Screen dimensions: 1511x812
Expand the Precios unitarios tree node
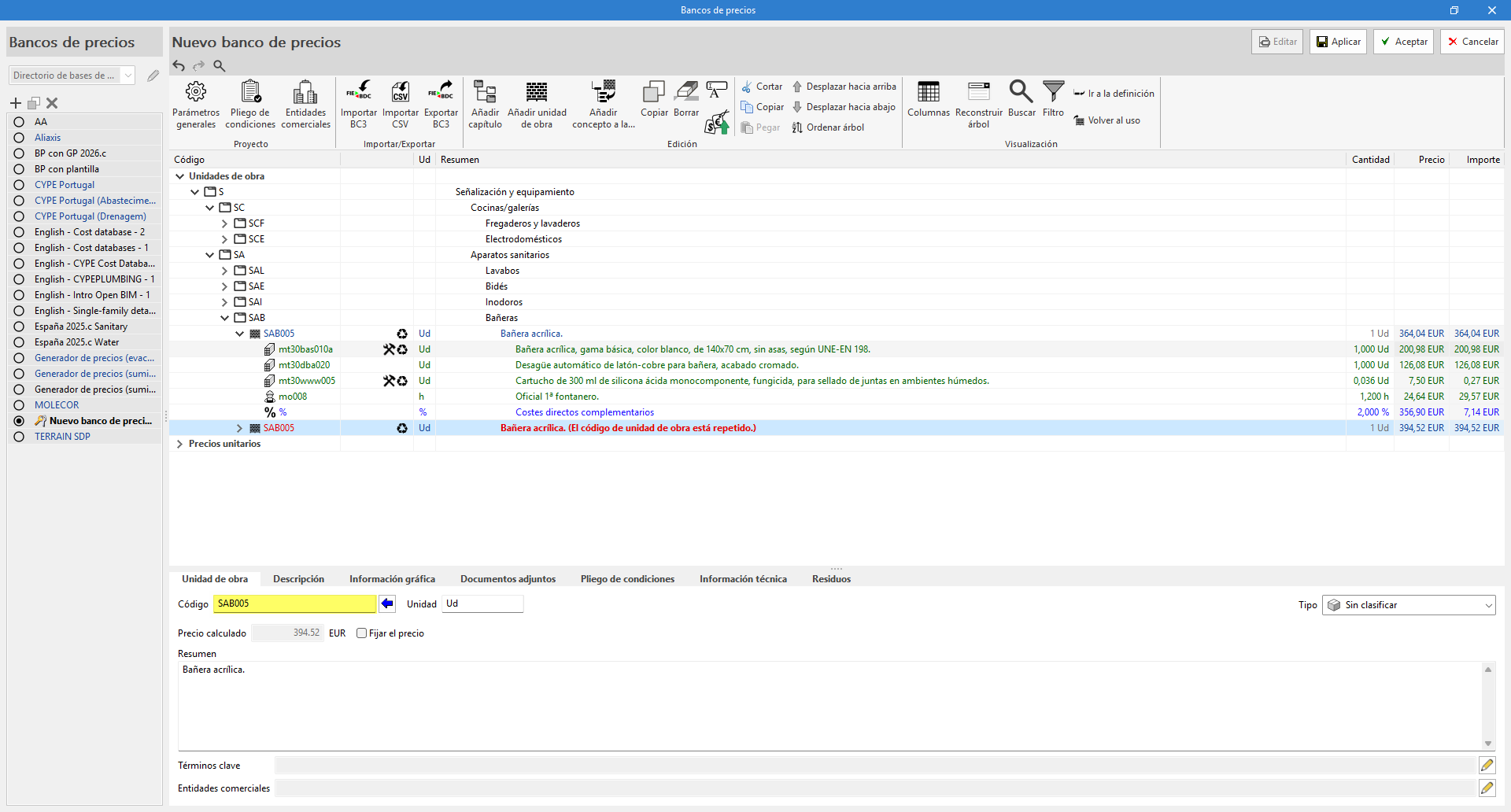coord(180,444)
